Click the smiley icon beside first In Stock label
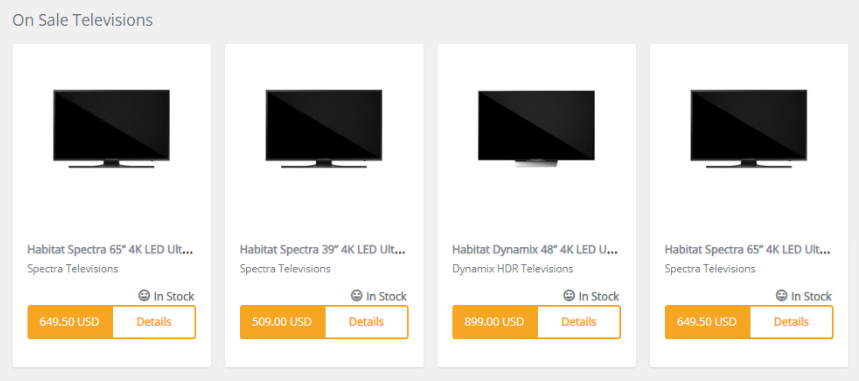 pyautogui.click(x=144, y=296)
